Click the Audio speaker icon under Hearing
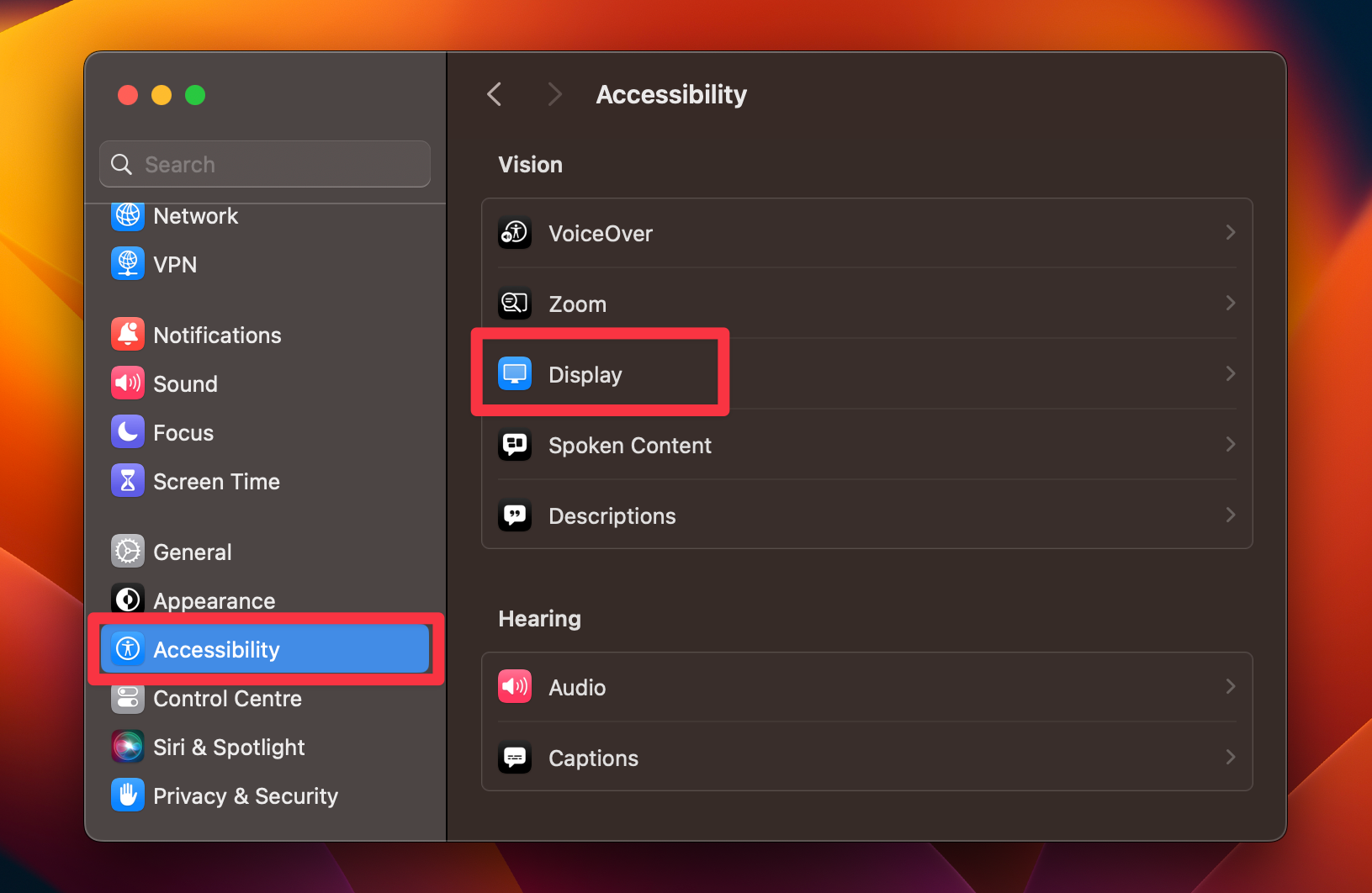 coord(514,686)
